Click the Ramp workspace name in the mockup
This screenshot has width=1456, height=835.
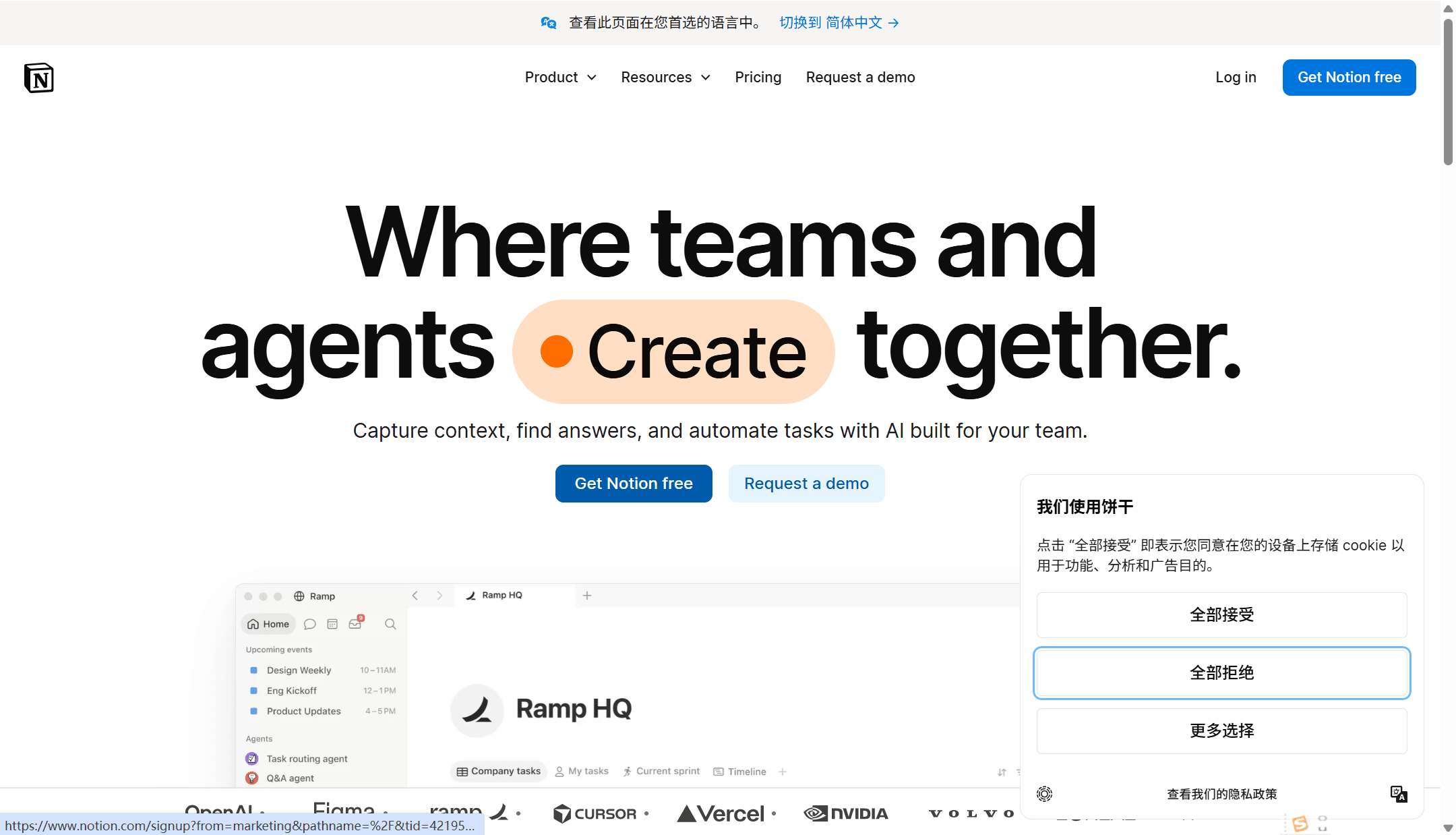pyautogui.click(x=323, y=596)
